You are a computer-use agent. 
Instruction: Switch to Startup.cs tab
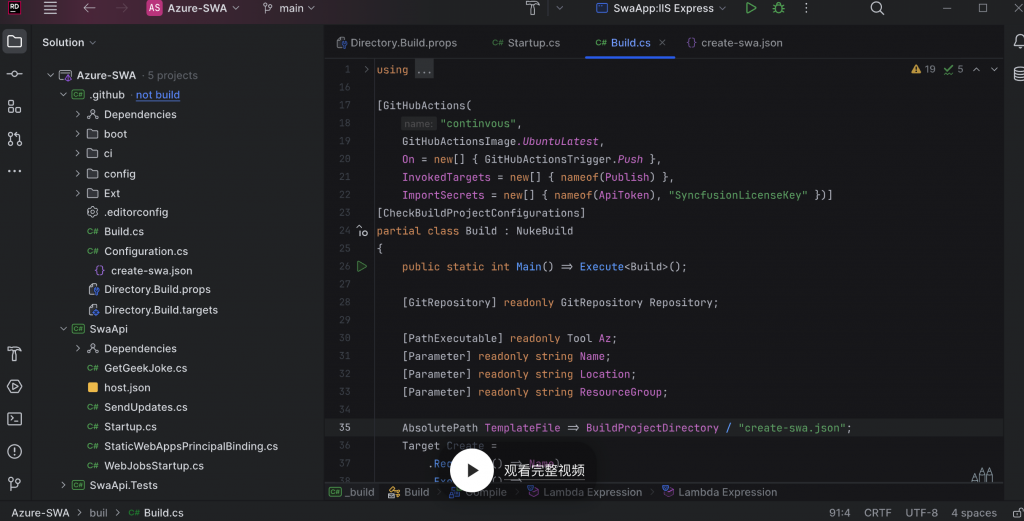click(x=526, y=42)
